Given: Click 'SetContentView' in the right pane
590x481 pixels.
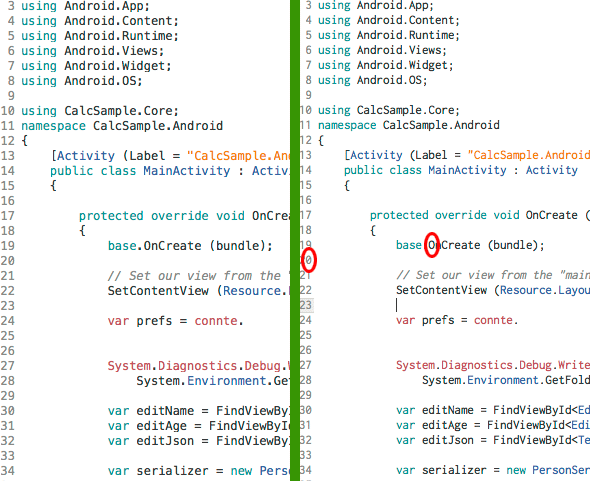Looking at the screenshot, I should [x=441, y=290].
